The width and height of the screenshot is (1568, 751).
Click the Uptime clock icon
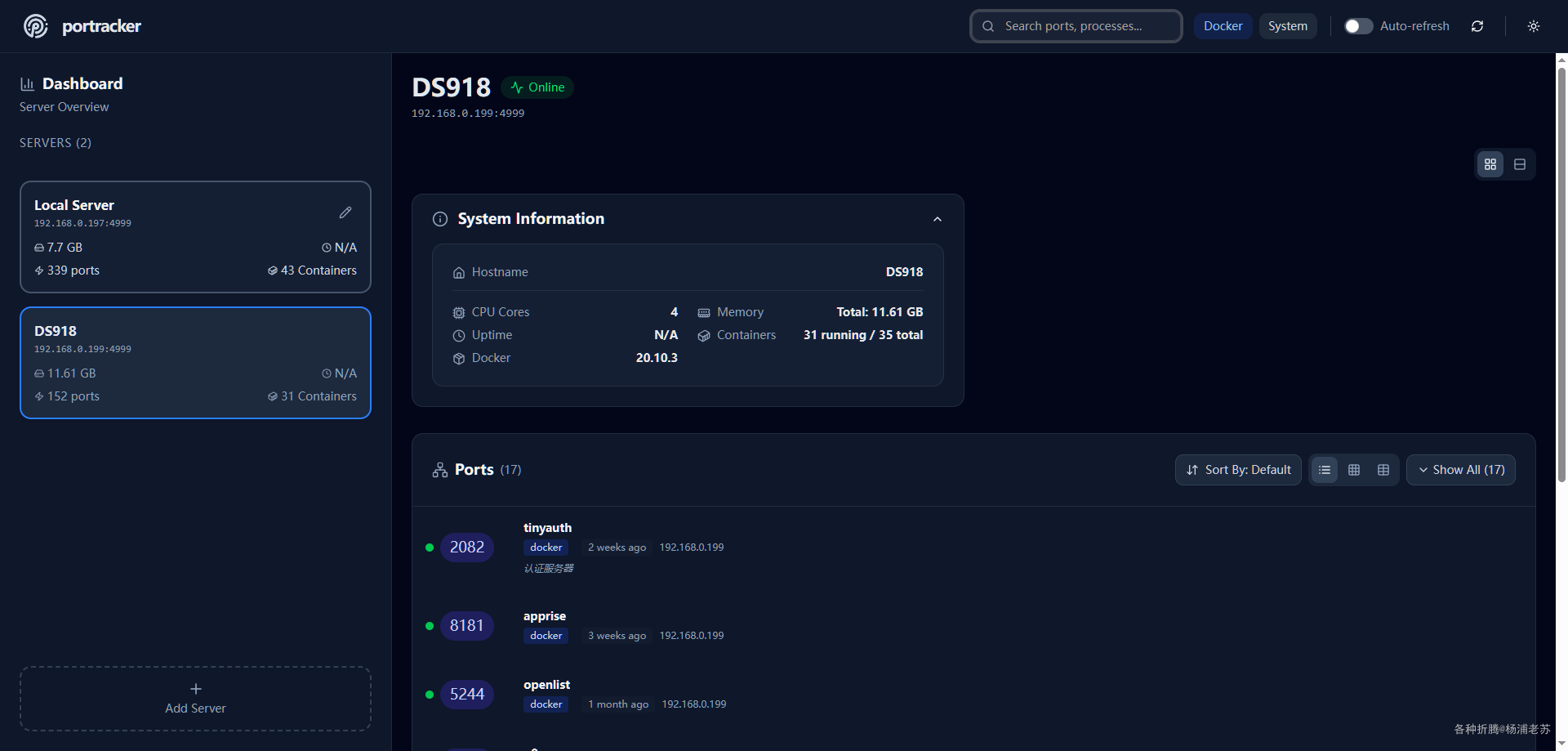459,336
